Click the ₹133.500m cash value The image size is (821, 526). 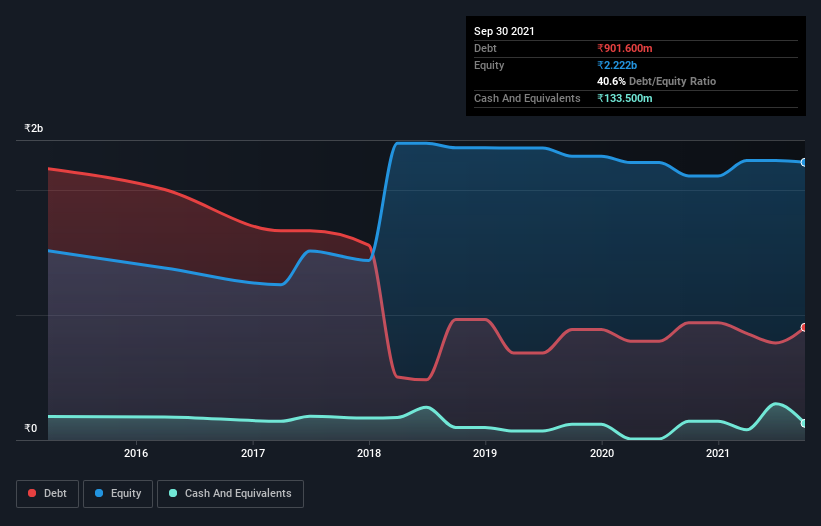pyautogui.click(x=625, y=98)
